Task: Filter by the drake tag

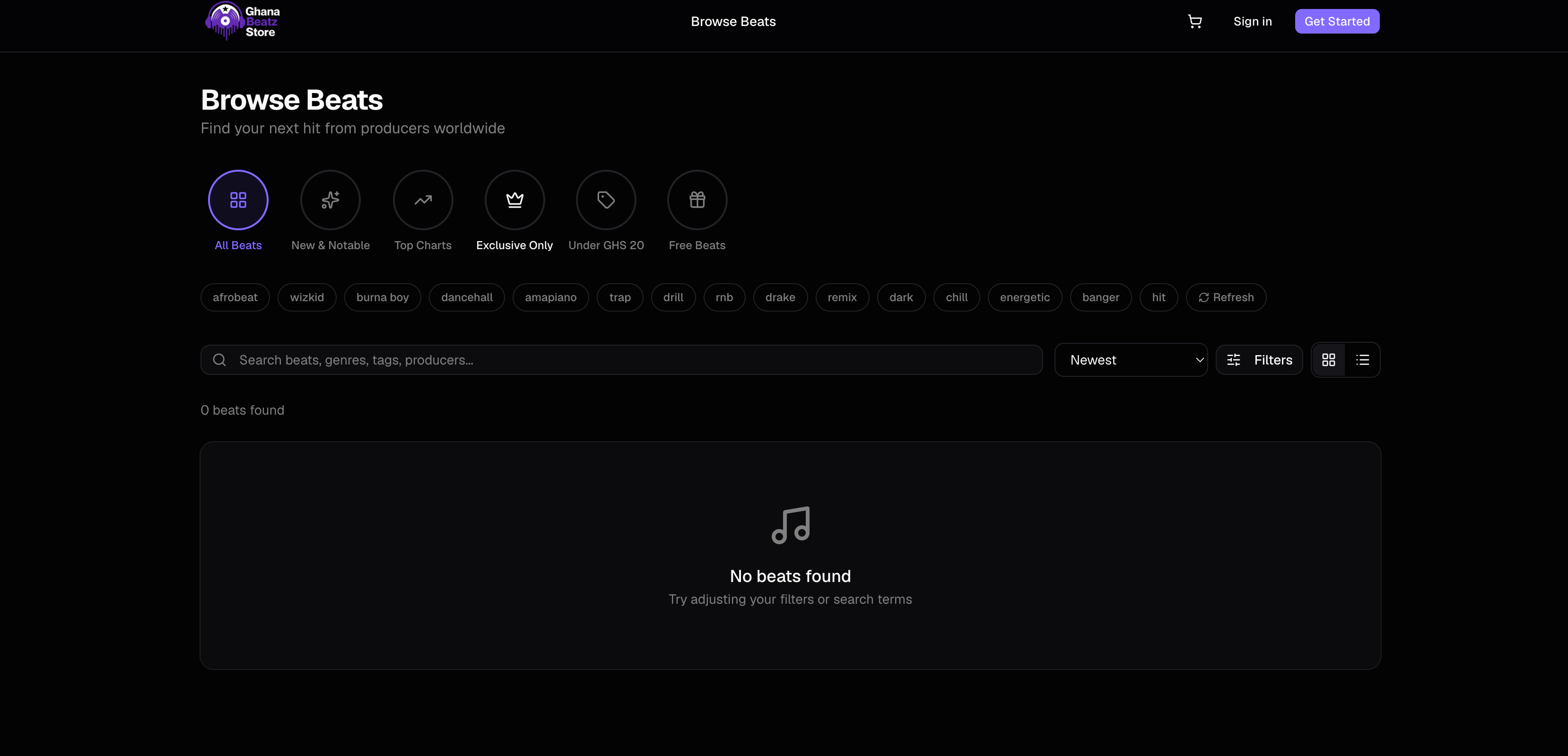Action: 780,297
